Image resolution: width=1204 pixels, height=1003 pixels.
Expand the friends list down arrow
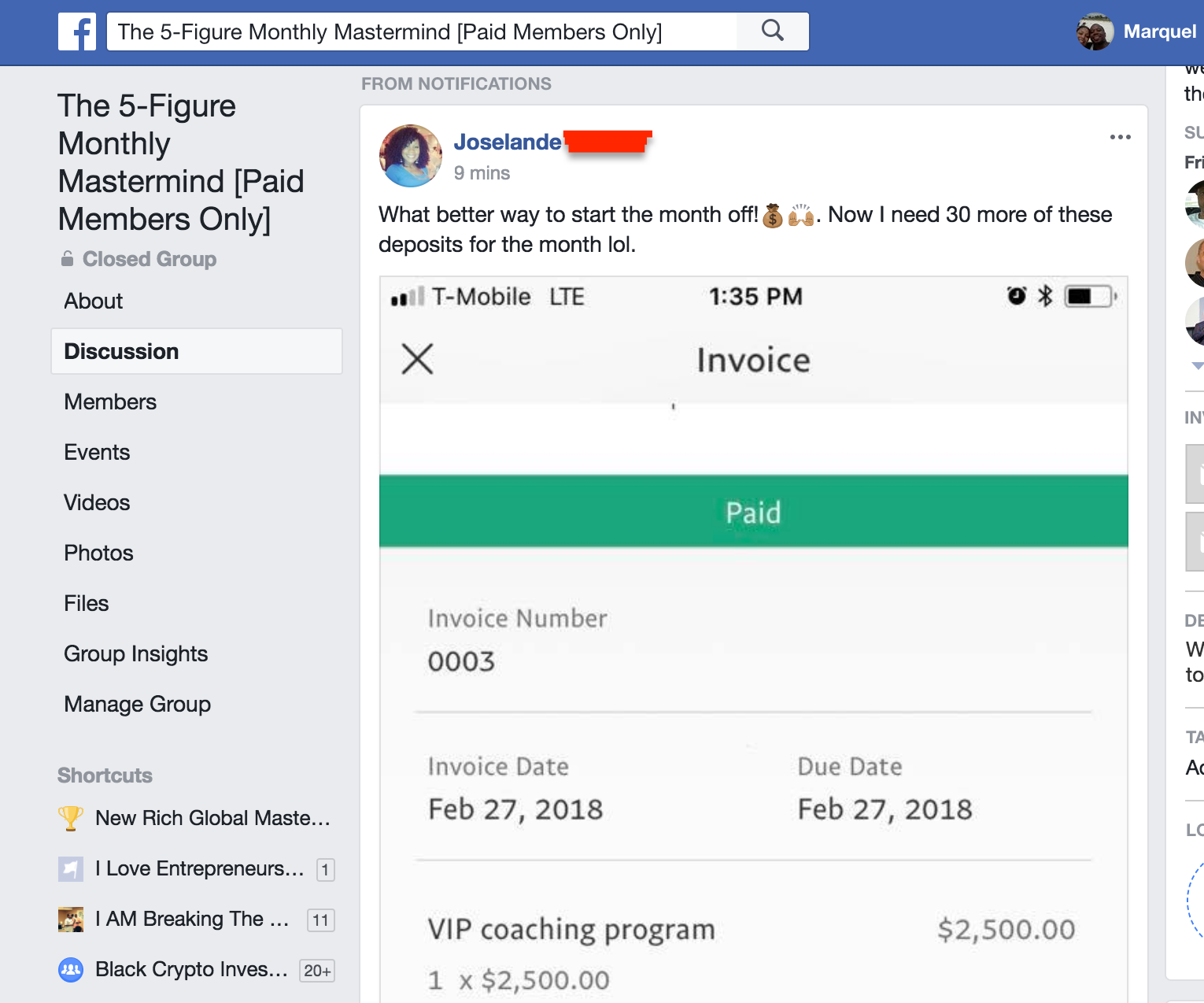[x=1197, y=365]
